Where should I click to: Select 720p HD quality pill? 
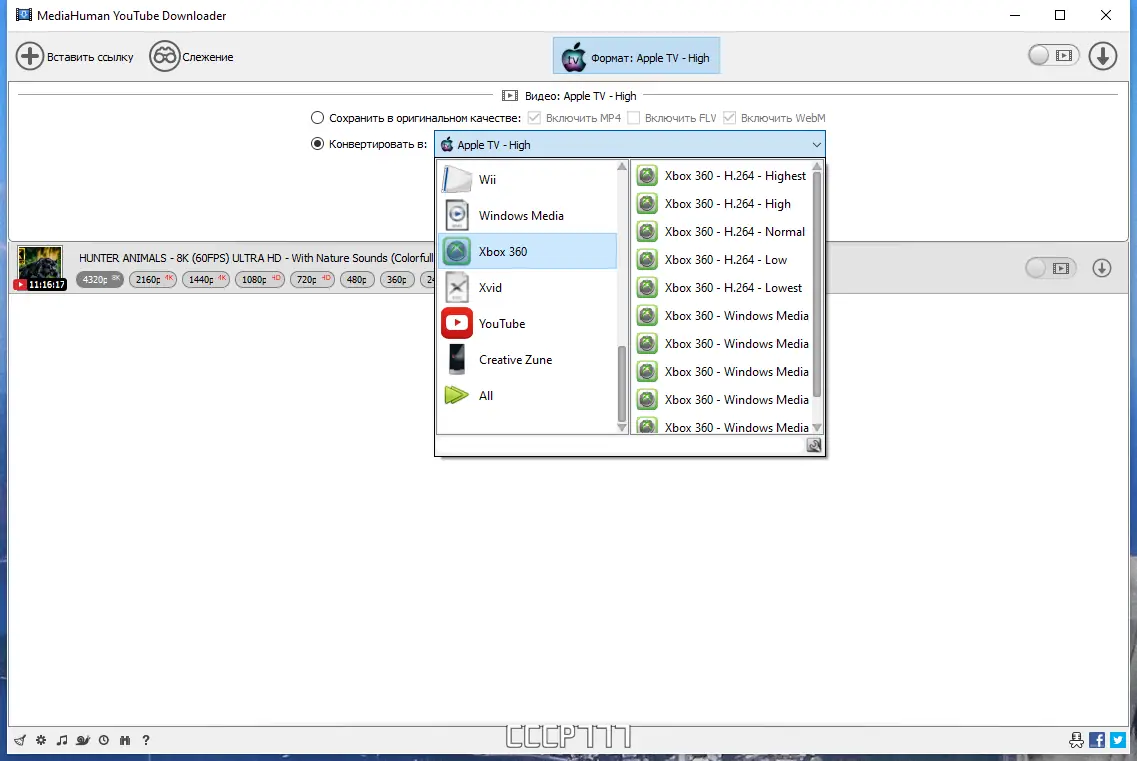point(312,279)
